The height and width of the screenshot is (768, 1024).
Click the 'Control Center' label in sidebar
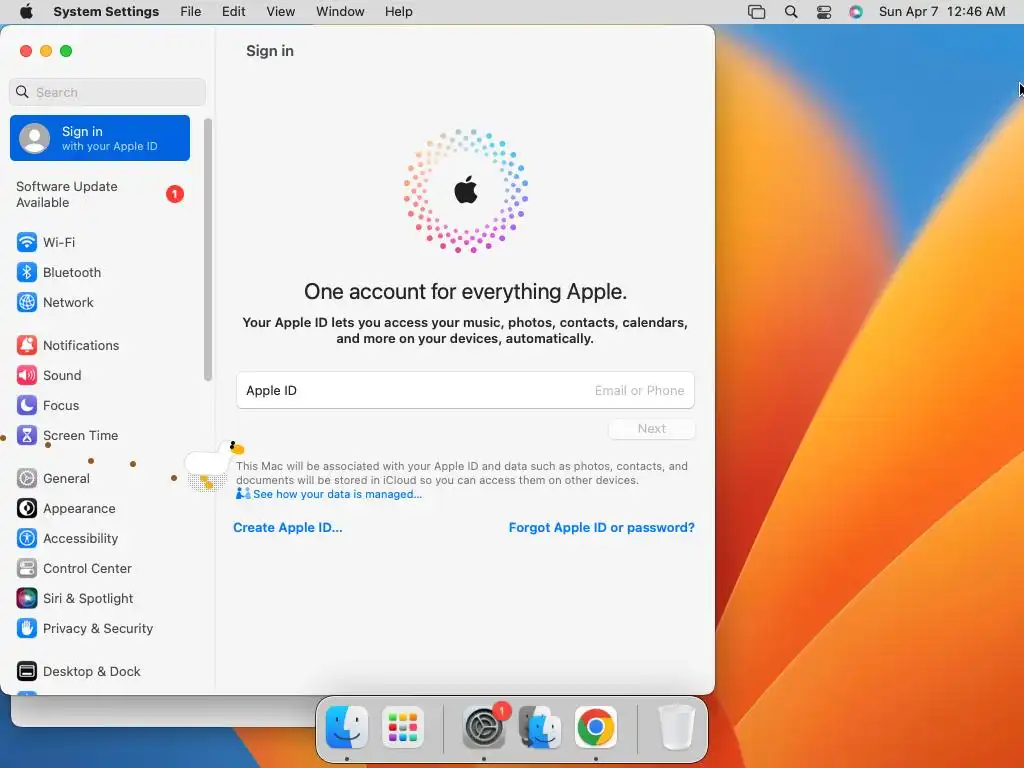88,569
